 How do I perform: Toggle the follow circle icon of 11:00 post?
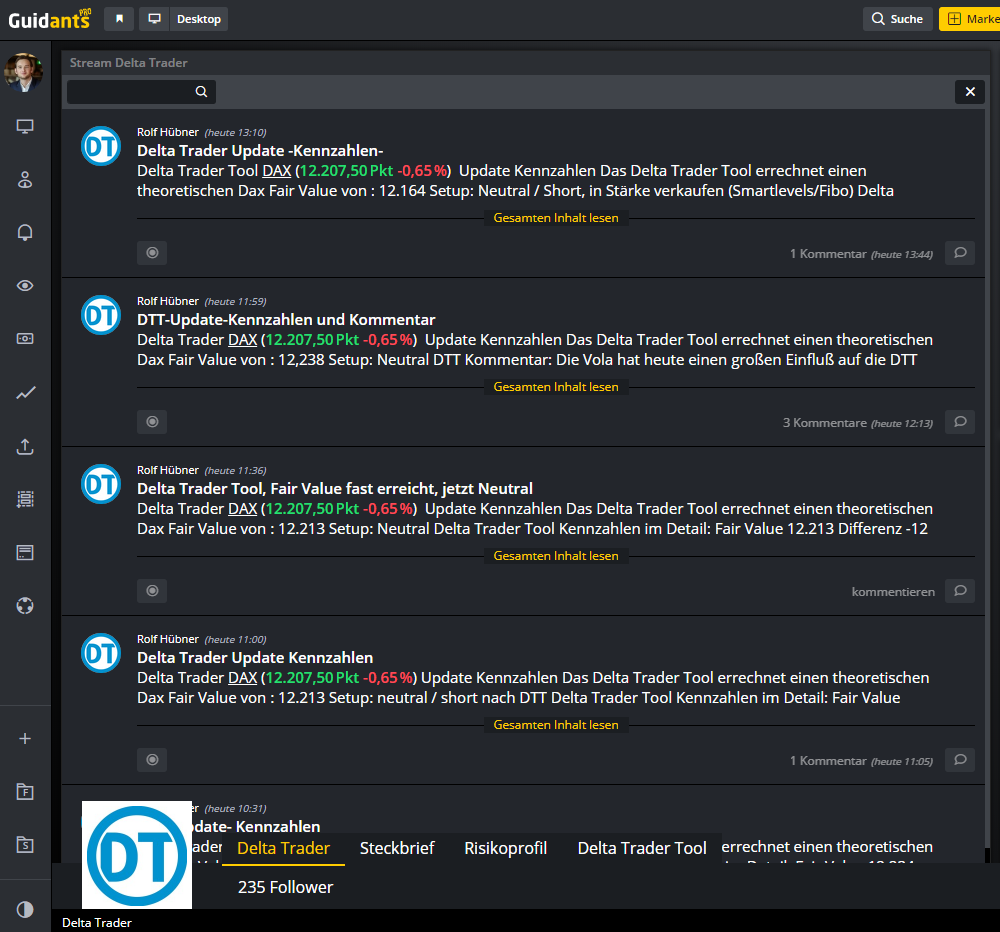(x=152, y=760)
